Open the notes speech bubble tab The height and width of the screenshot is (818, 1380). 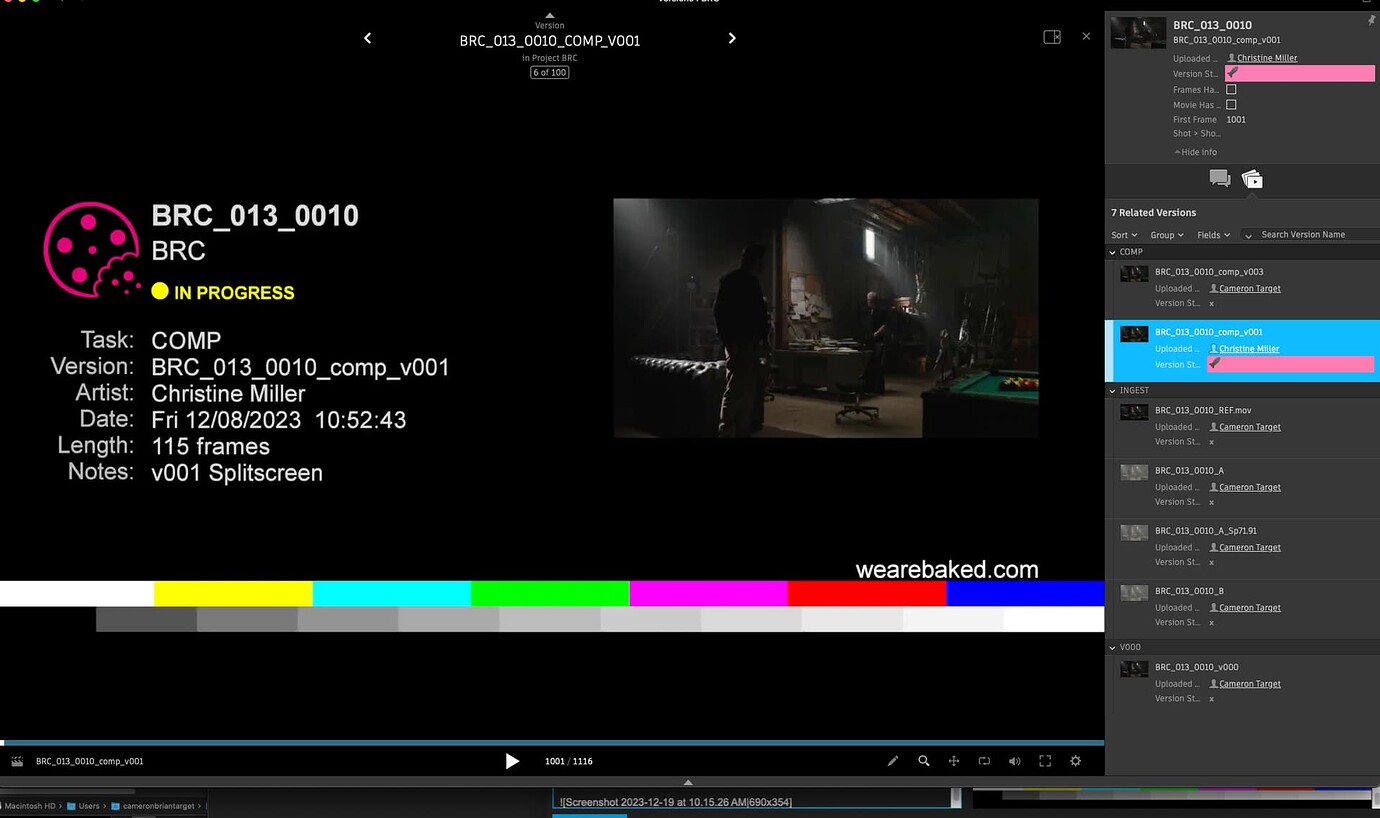1219,178
